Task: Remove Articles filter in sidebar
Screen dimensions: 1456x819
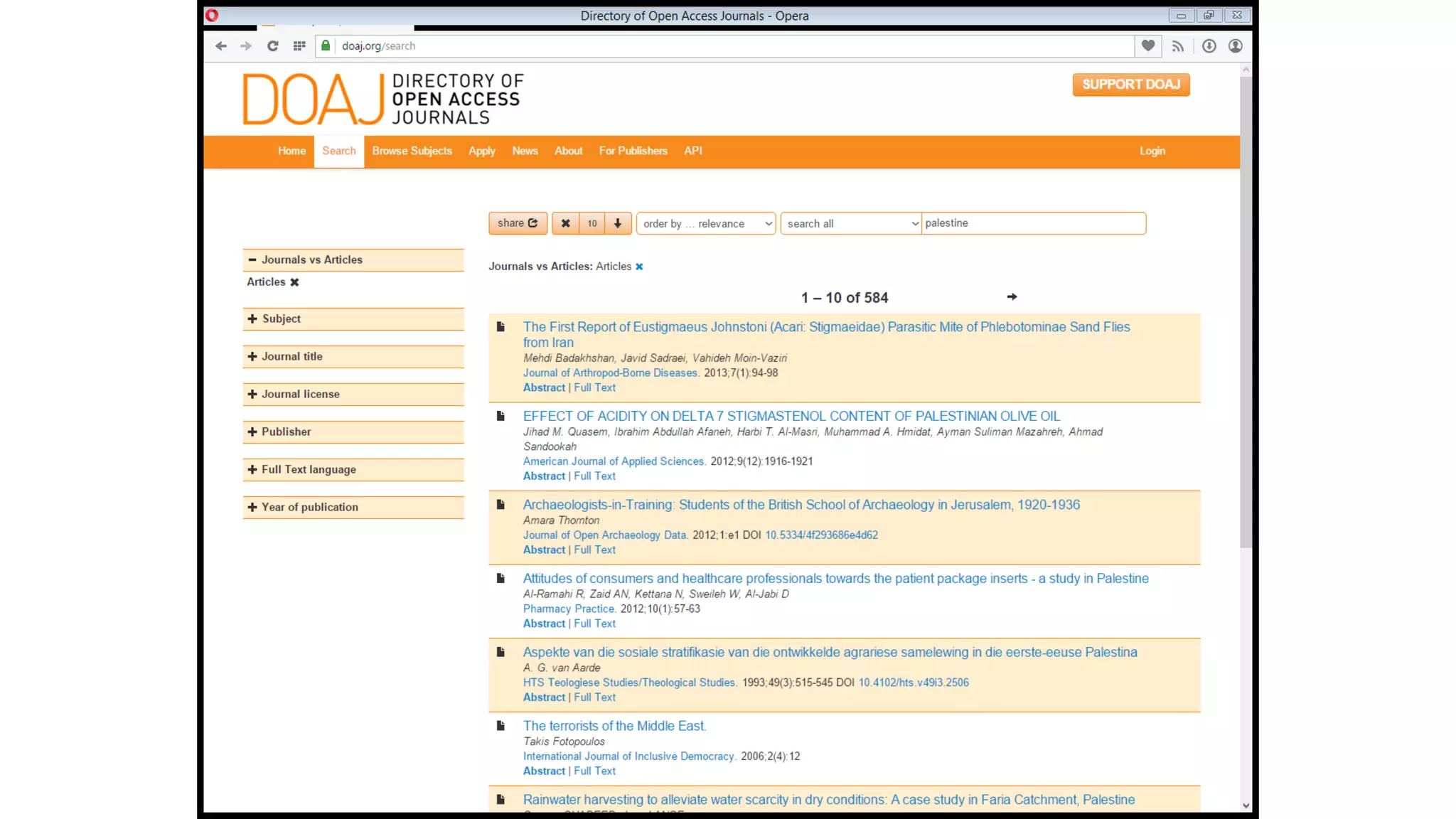Action: [x=294, y=282]
